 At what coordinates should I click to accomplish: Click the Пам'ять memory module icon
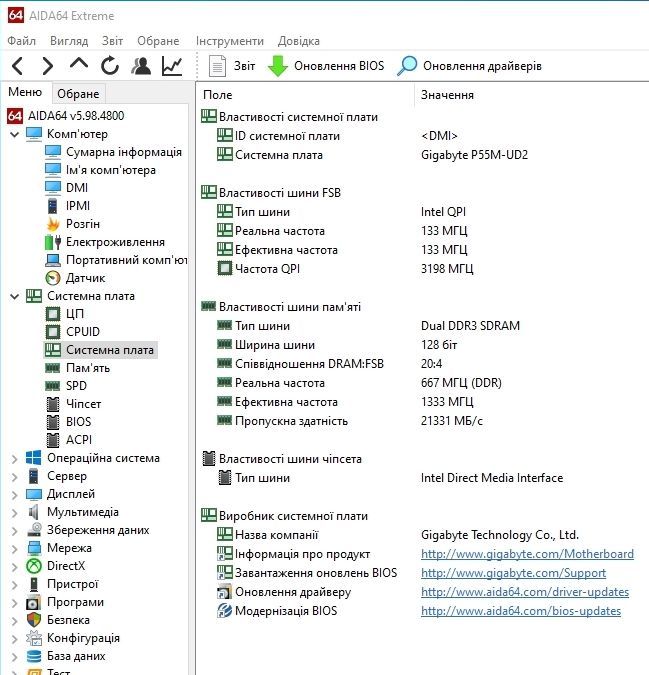pos(53,368)
